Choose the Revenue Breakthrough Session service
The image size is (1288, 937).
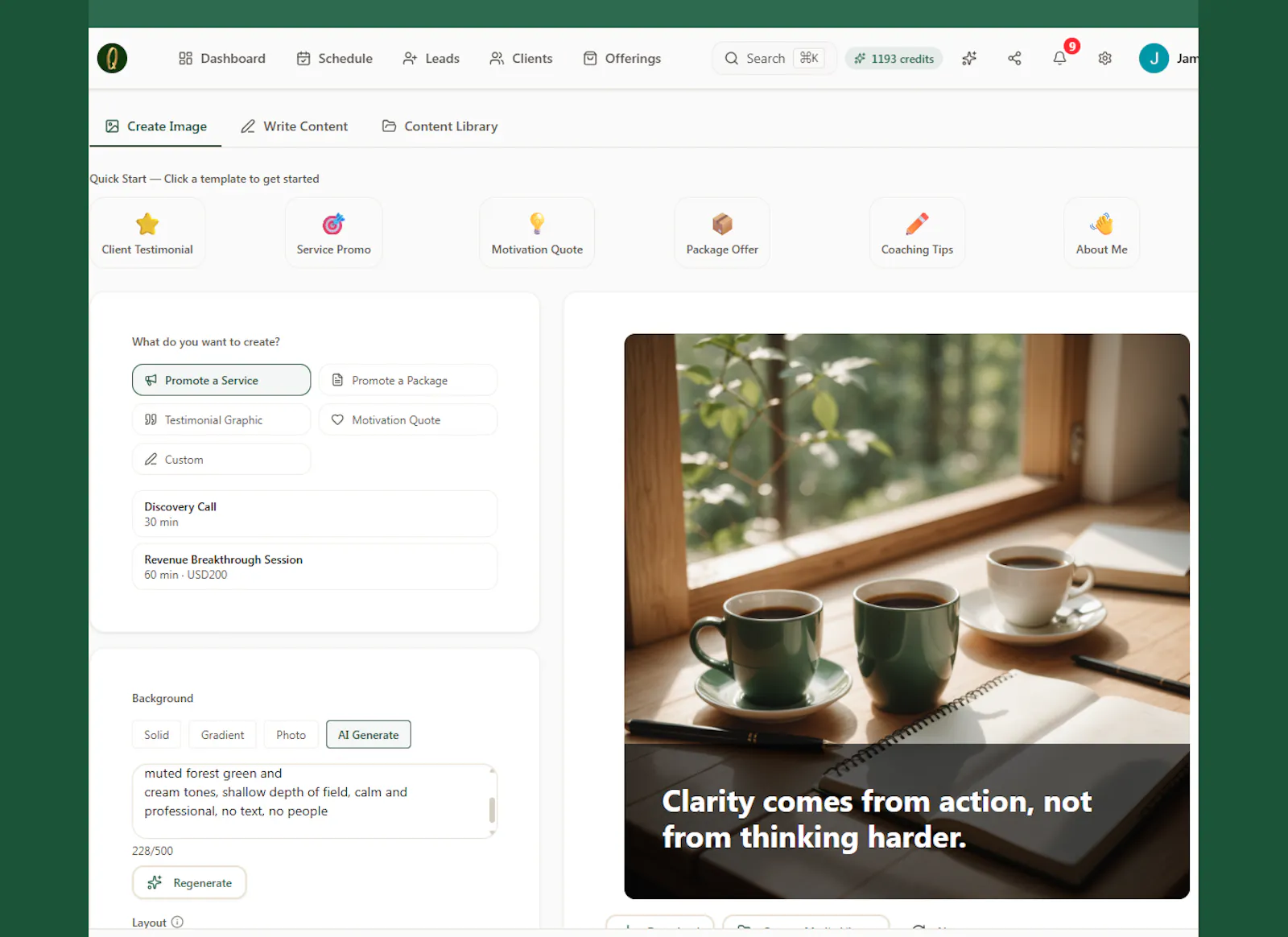[x=315, y=567]
